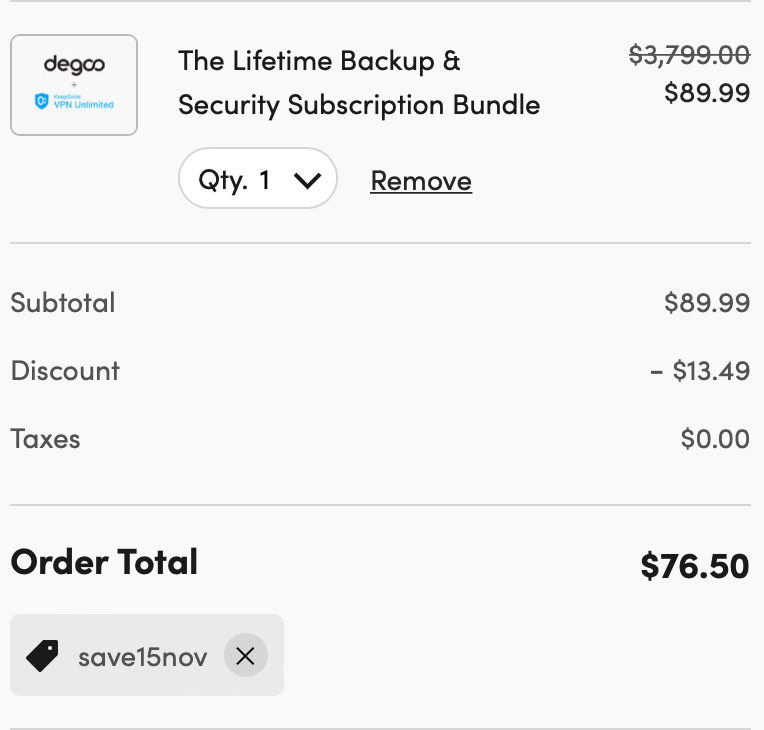Click the Taxes label
This screenshot has width=764, height=730.
tap(45, 439)
